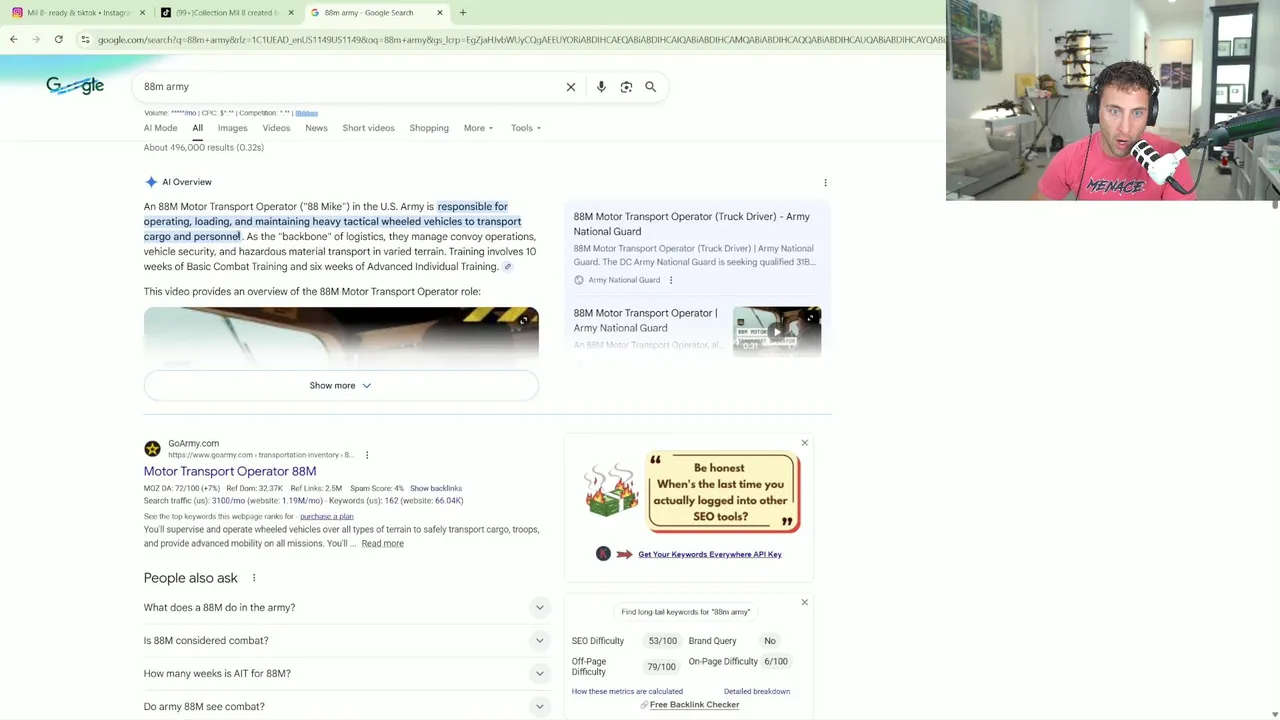
Task: Click the National Guard video thumbnail
Action: [777, 331]
